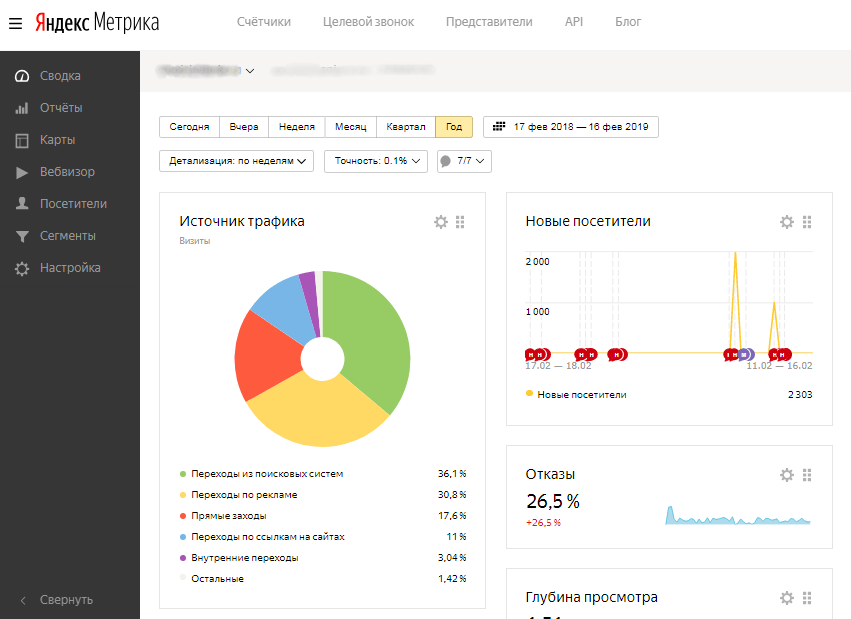Viewport: 851px width, 619px height.
Task: Open the date range calendar picker
Action: point(570,127)
